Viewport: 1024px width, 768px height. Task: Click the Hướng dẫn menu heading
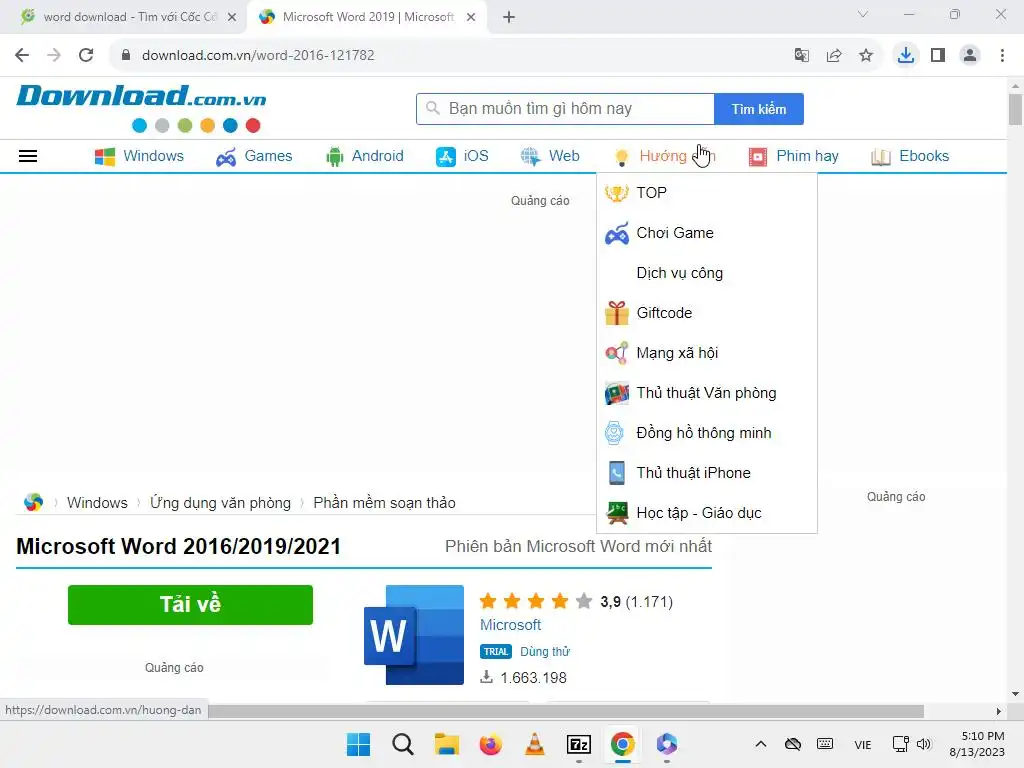[x=665, y=156]
